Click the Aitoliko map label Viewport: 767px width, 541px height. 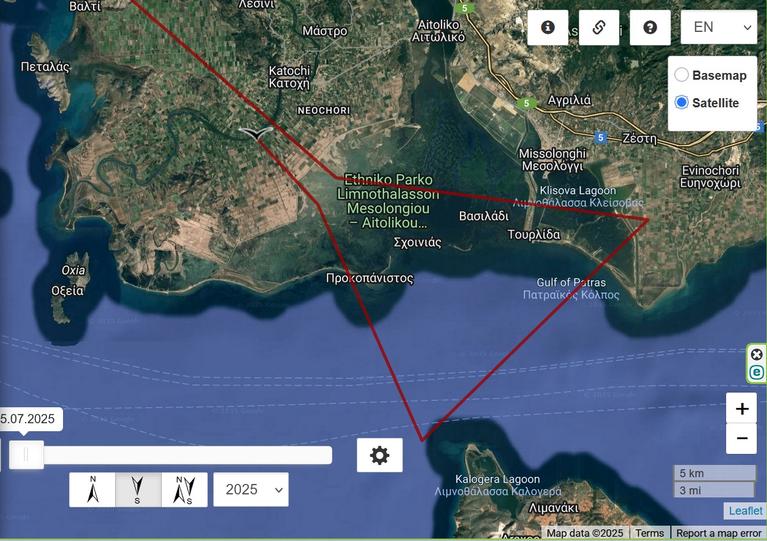pos(438,31)
